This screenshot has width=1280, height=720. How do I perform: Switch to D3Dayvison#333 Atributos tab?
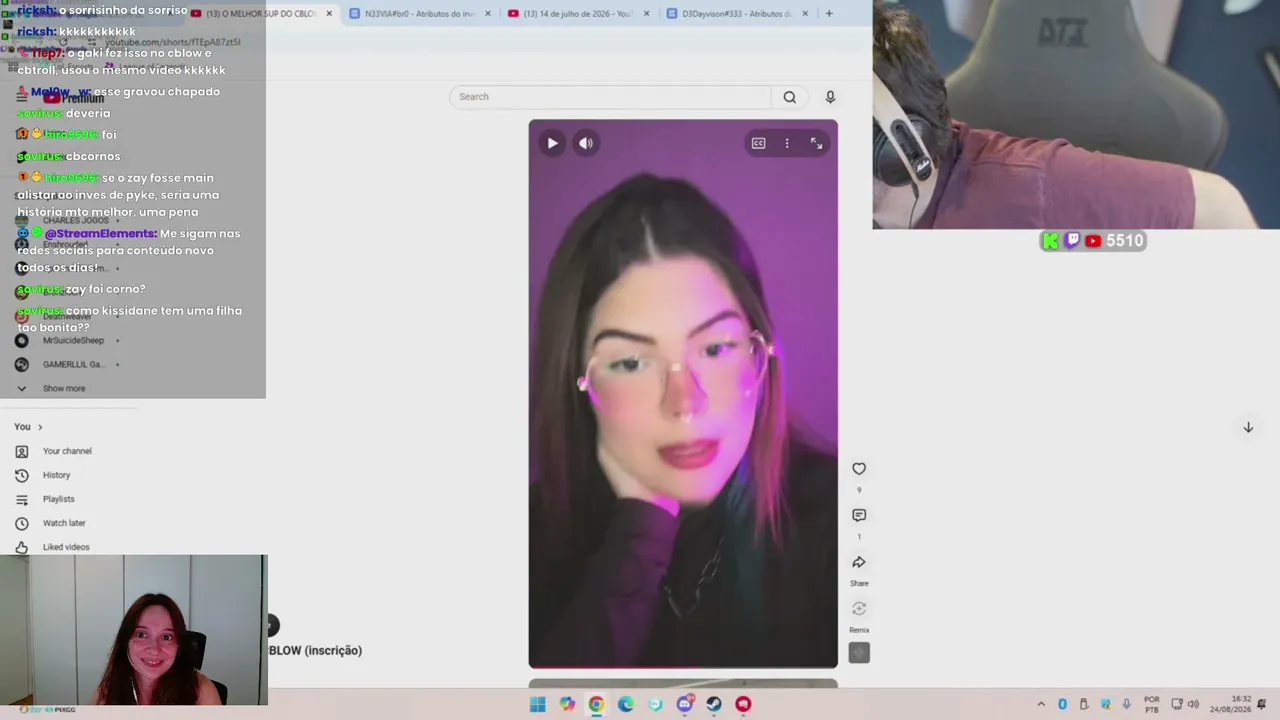737,14
